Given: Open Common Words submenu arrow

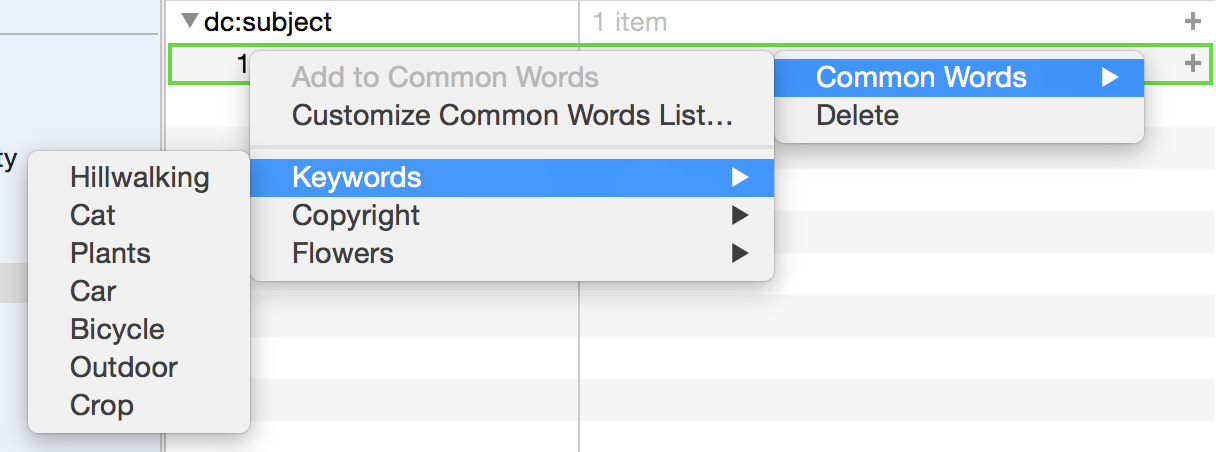Looking at the screenshot, I should click(x=1110, y=77).
